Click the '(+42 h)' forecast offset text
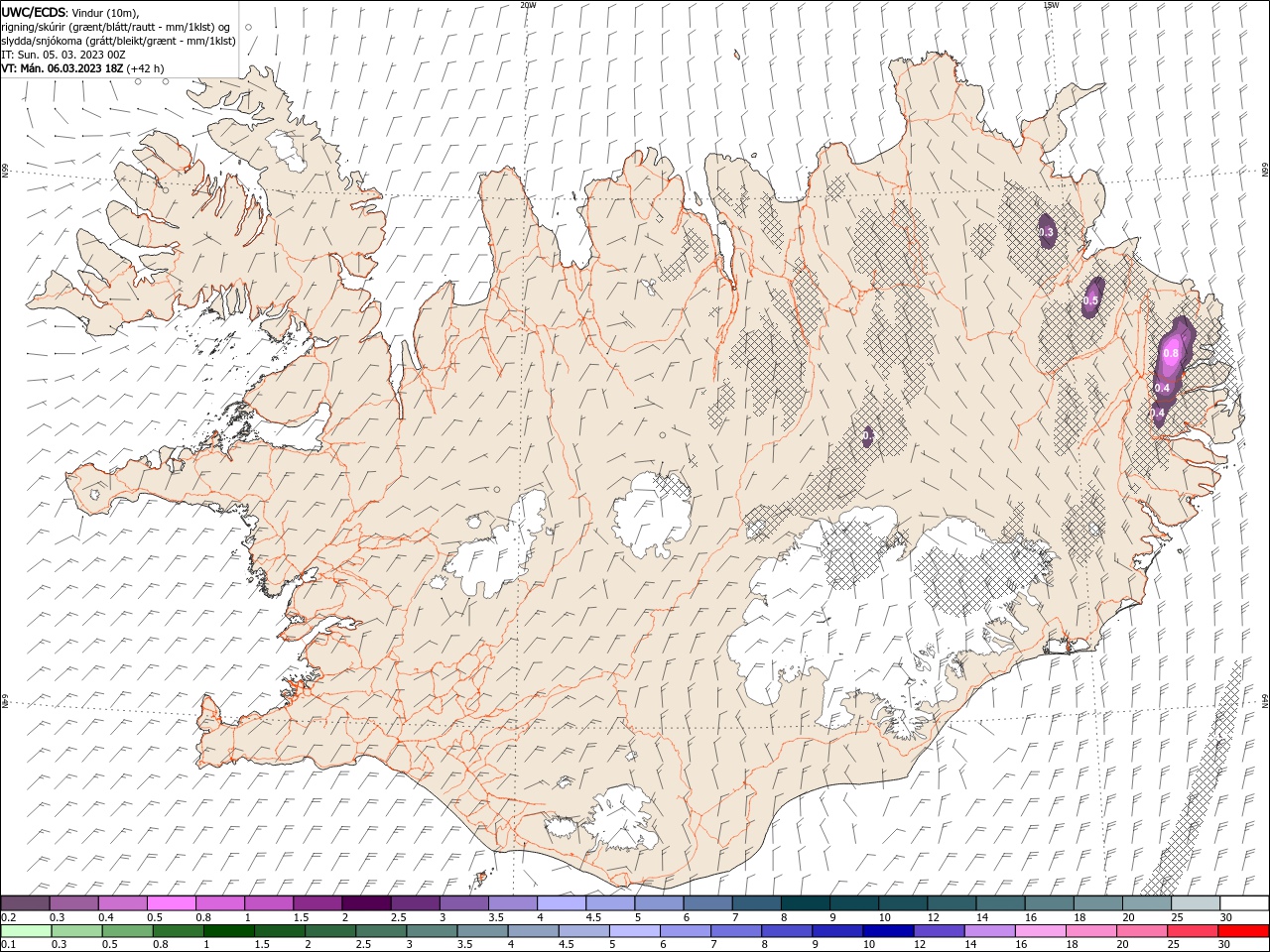 point(145,68)
